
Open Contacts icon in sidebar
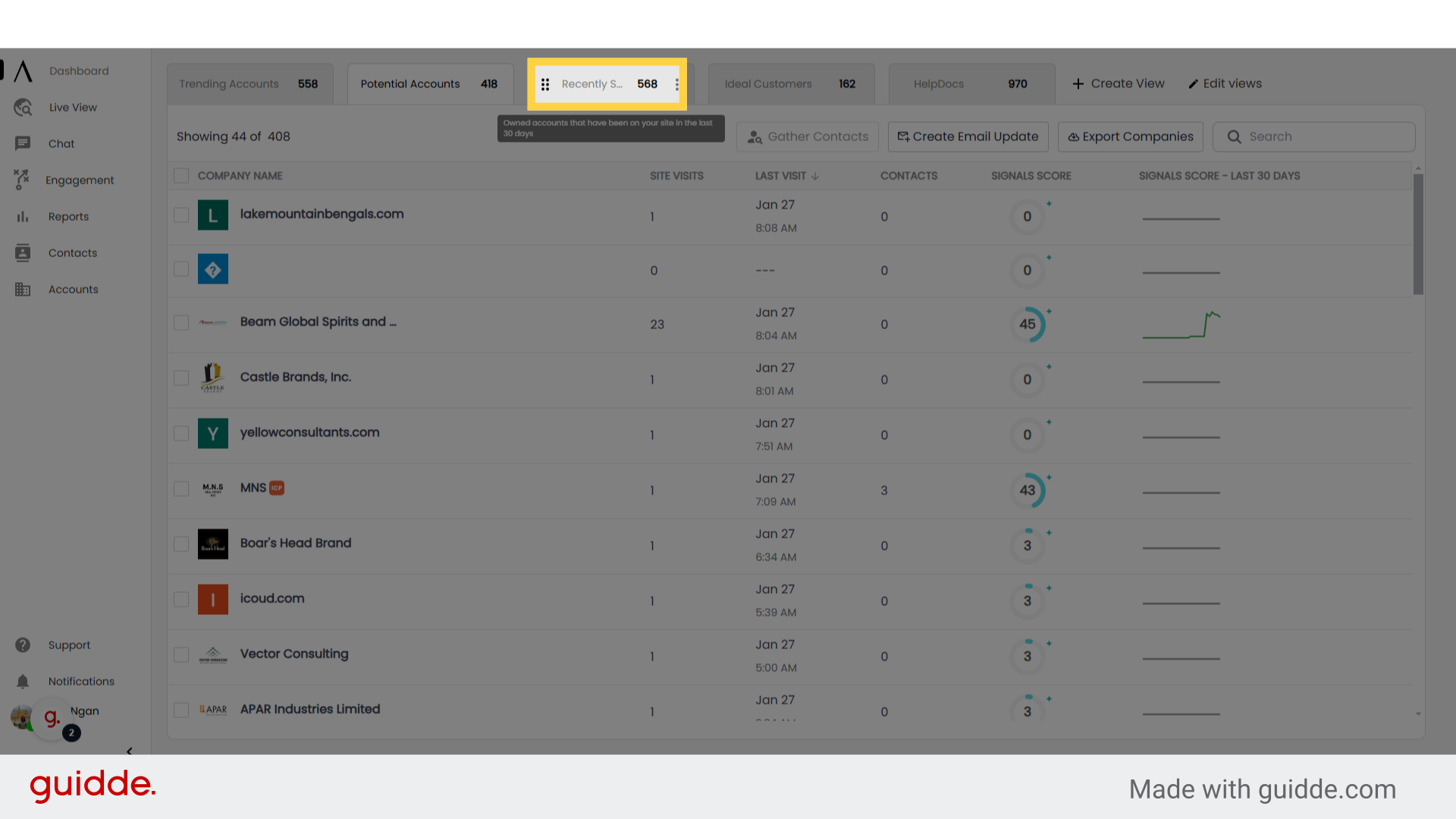tap(23, 253)
